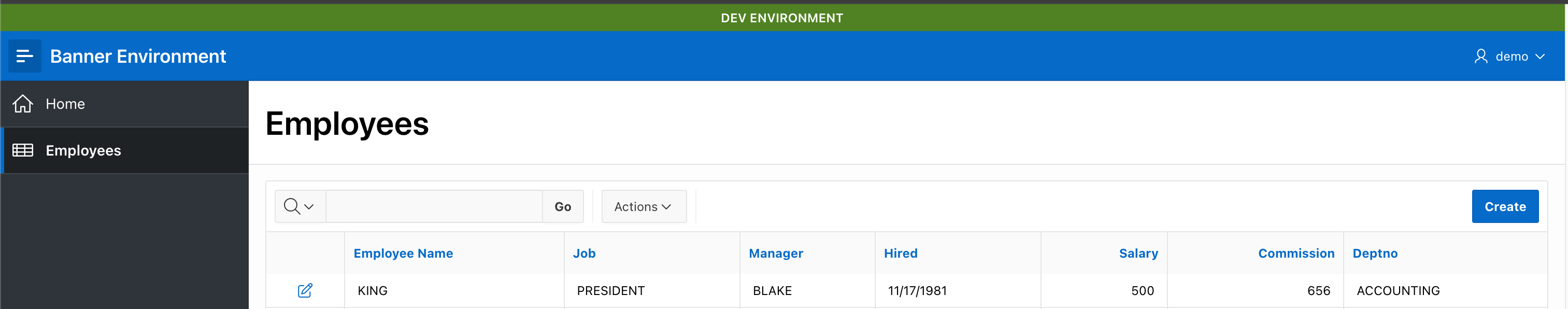Click the commission value 656

tap(1318, 291)
